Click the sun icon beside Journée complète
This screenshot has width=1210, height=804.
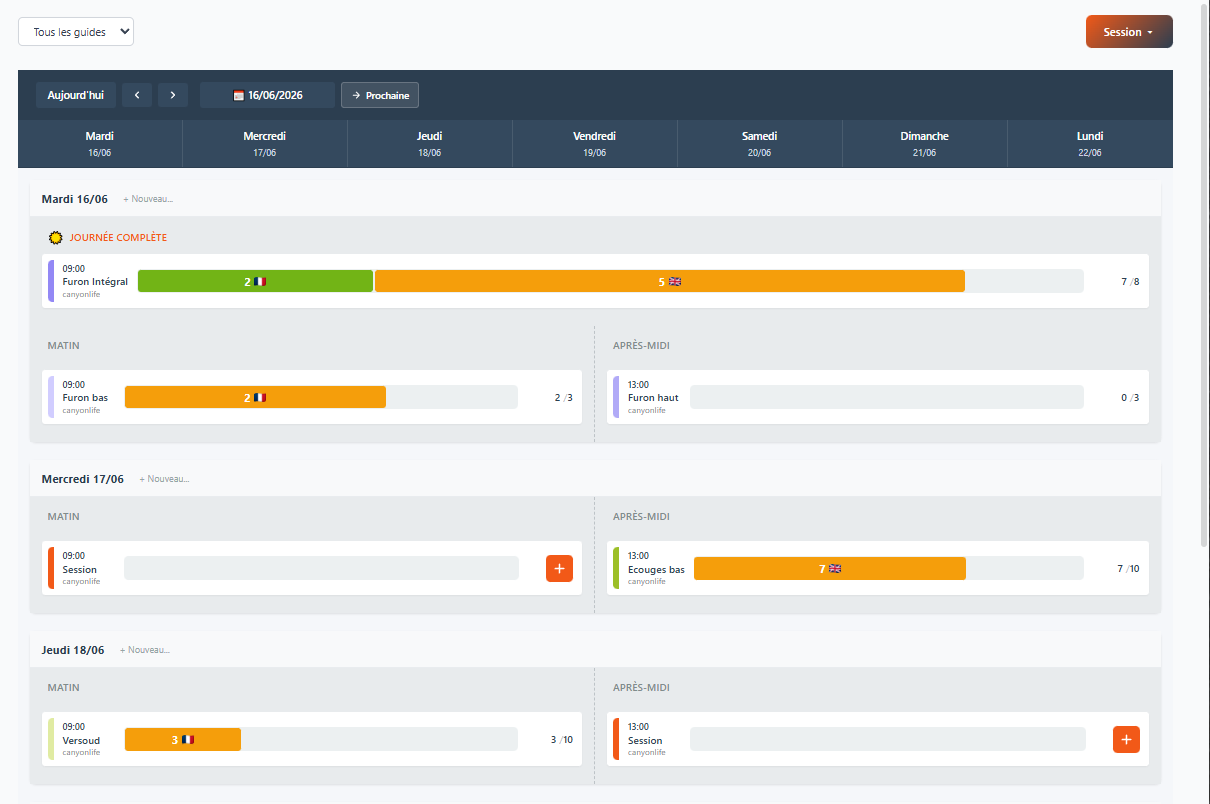coord(56,238)
